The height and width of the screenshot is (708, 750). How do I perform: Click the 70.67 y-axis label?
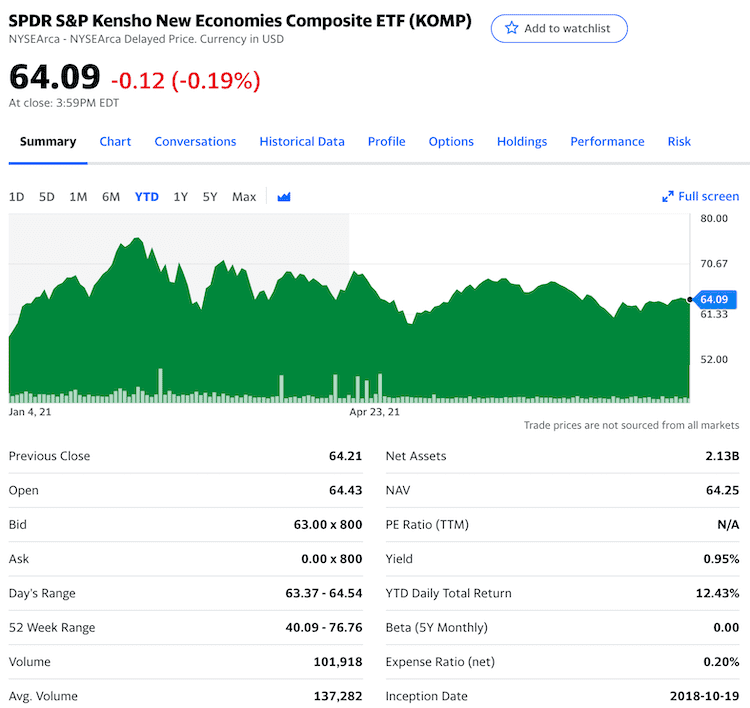(714, 264)
